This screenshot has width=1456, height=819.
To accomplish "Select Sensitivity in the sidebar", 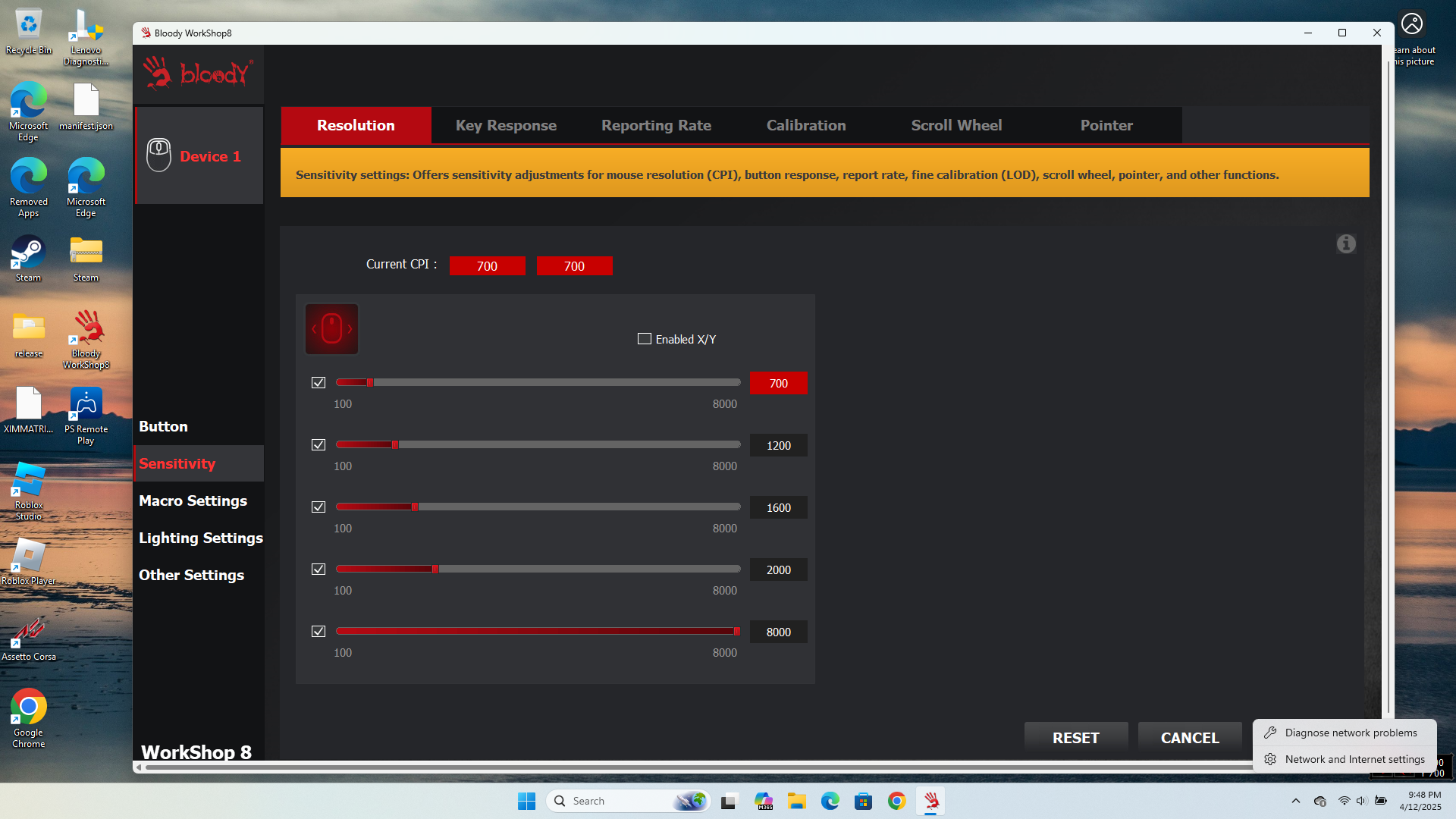I will tap(199, 463).
